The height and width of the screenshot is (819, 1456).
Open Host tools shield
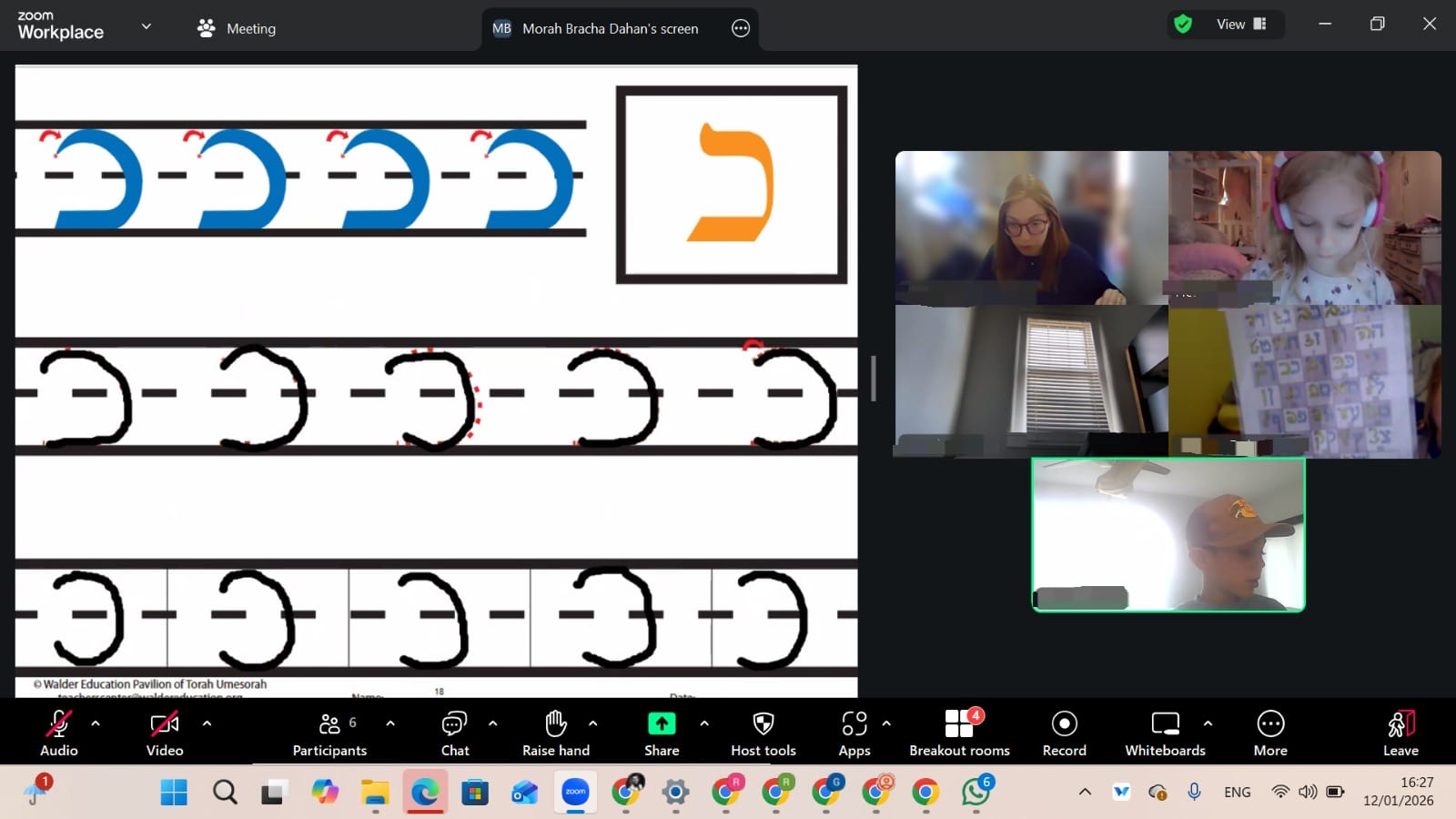tap(763, 733)
